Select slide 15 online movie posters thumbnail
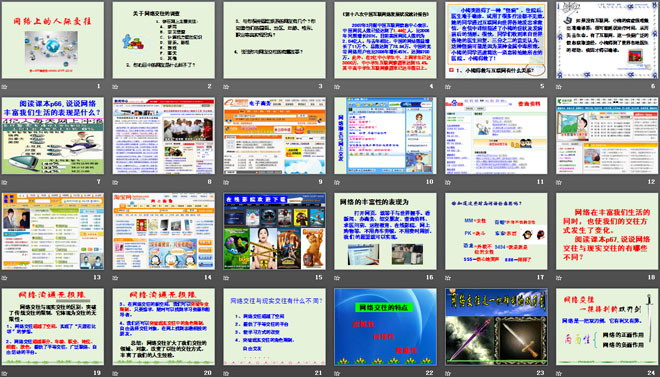Viewport: 660px width, 377px height. click(x=274, y=231)
